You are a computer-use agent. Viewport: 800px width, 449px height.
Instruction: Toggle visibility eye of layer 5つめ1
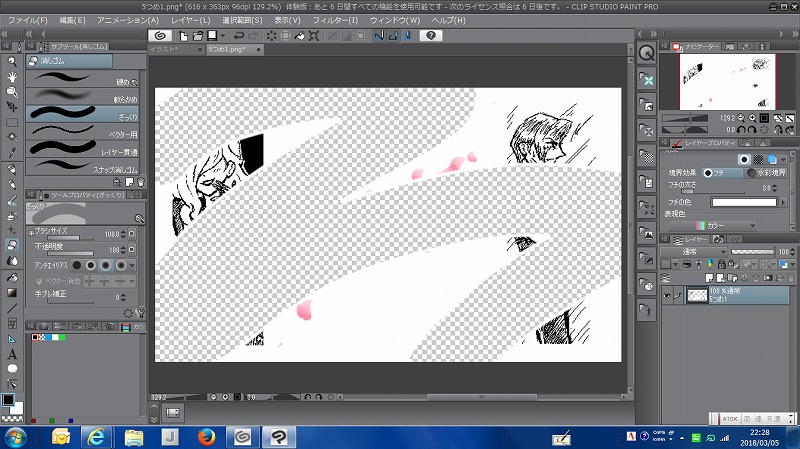[667, 296]
